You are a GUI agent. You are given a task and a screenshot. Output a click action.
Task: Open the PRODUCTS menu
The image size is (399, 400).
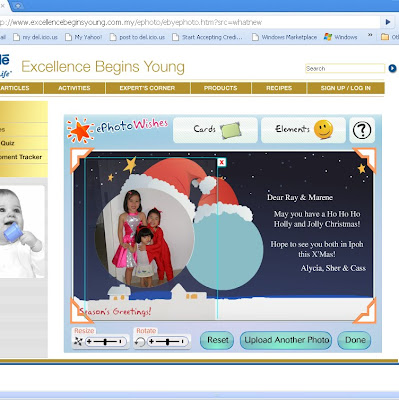(x=221, y=88)
